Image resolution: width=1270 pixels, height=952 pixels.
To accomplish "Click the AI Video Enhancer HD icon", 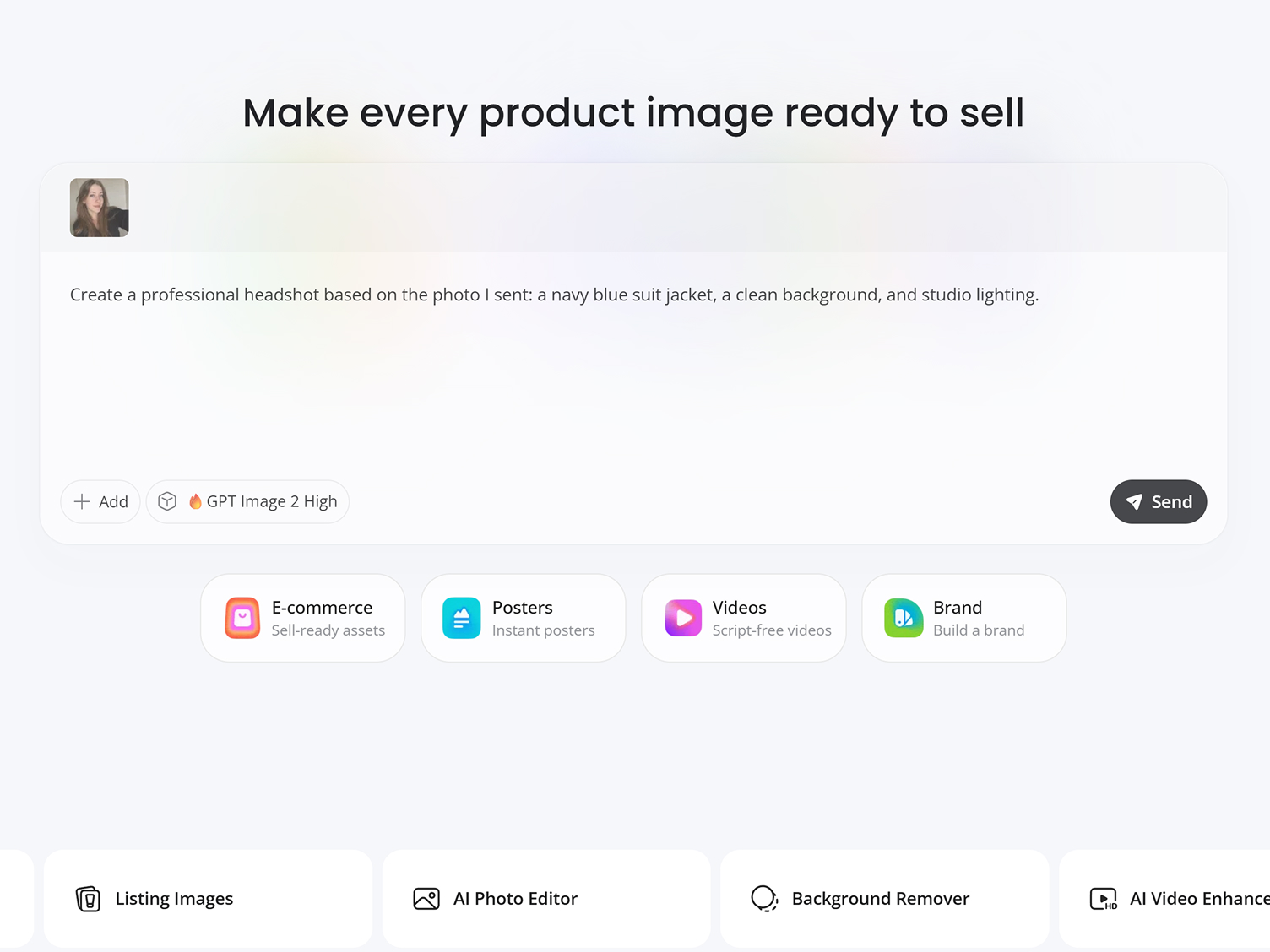I will pyautogui.click(x=1103, y=899).
